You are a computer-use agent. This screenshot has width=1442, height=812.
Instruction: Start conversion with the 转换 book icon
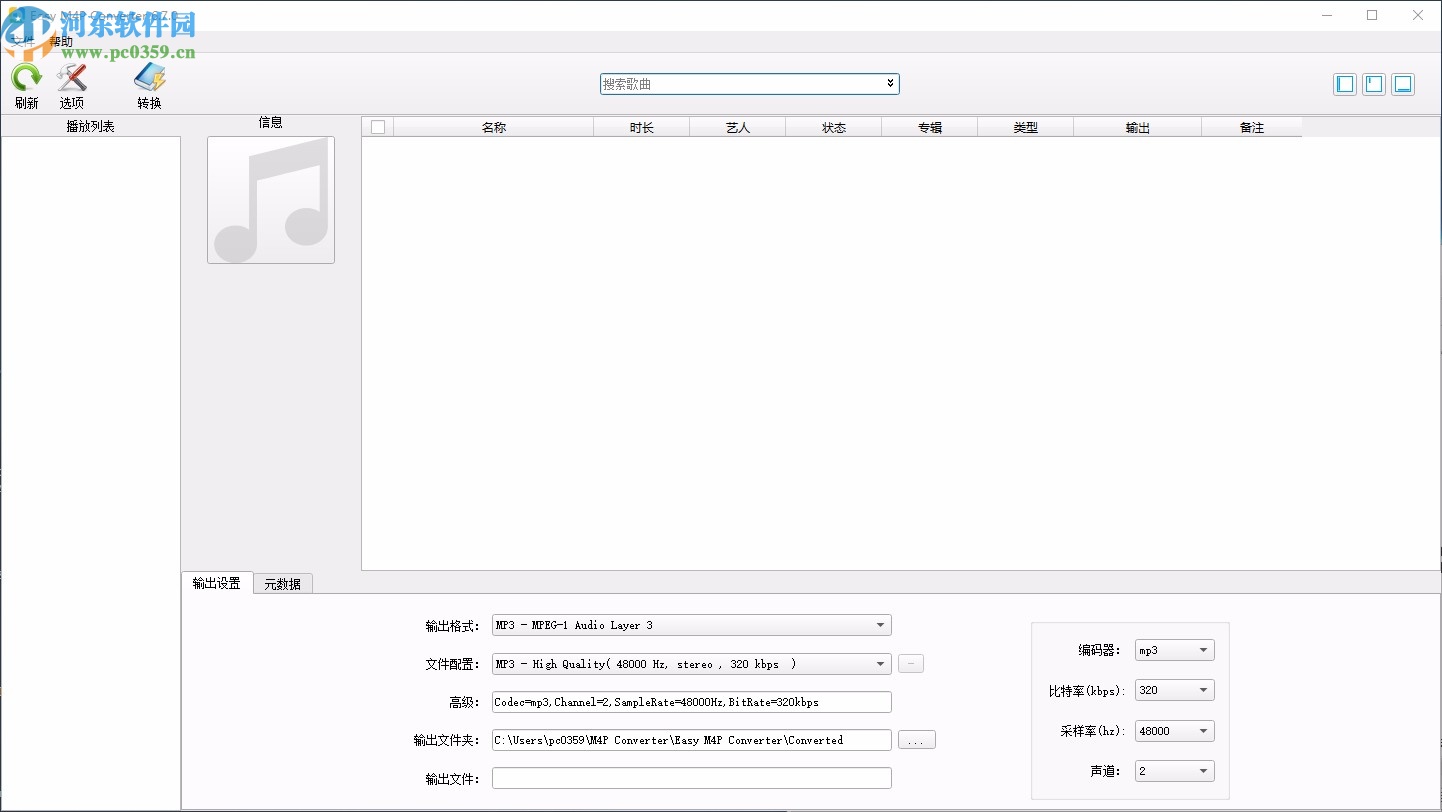[x=148, y=78]
